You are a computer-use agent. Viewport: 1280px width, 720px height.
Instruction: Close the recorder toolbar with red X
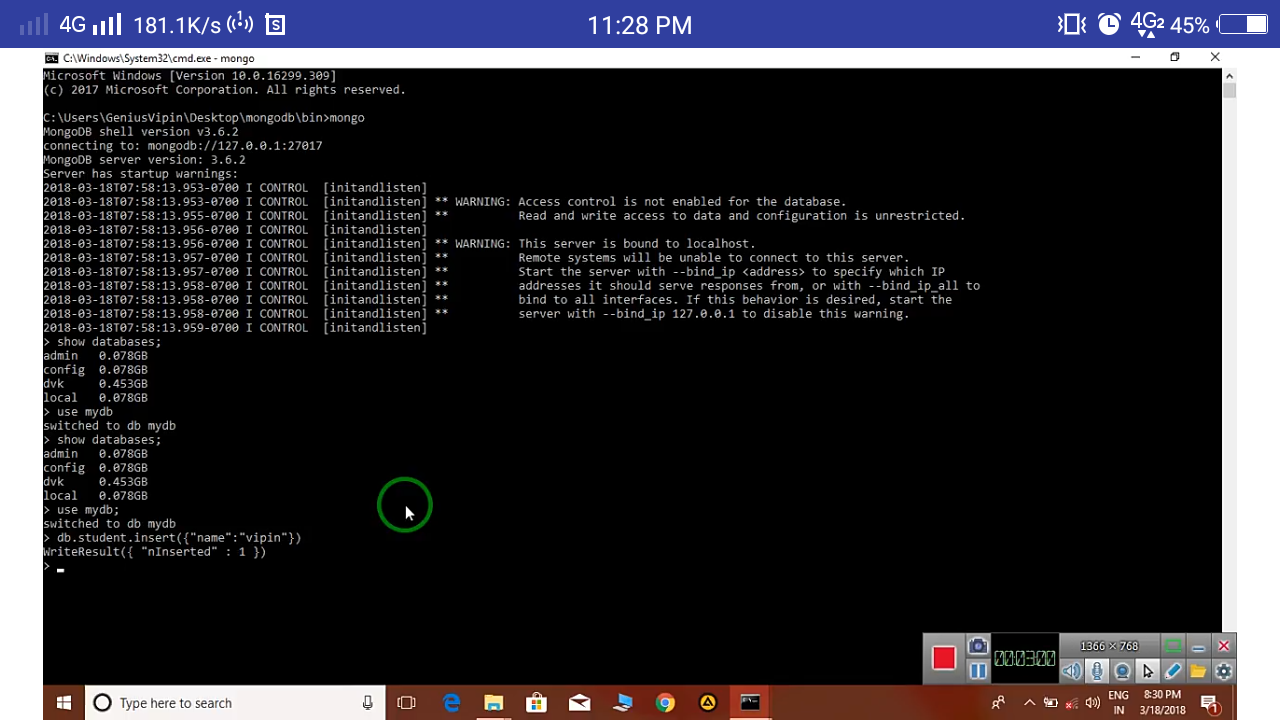point(1223,646)
